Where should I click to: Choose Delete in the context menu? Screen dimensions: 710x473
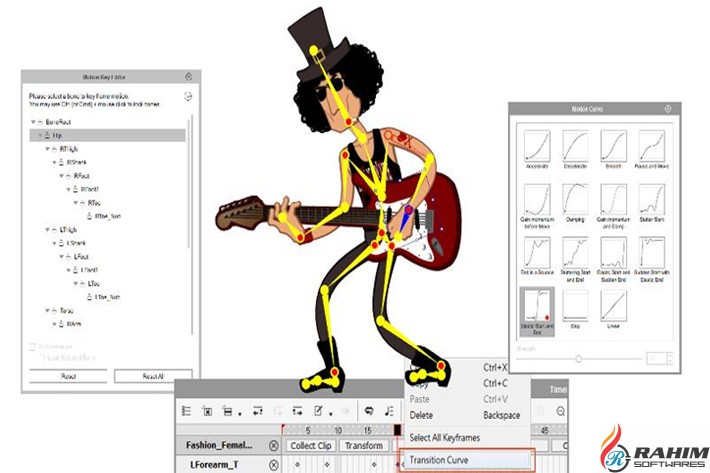pos(421,416)
